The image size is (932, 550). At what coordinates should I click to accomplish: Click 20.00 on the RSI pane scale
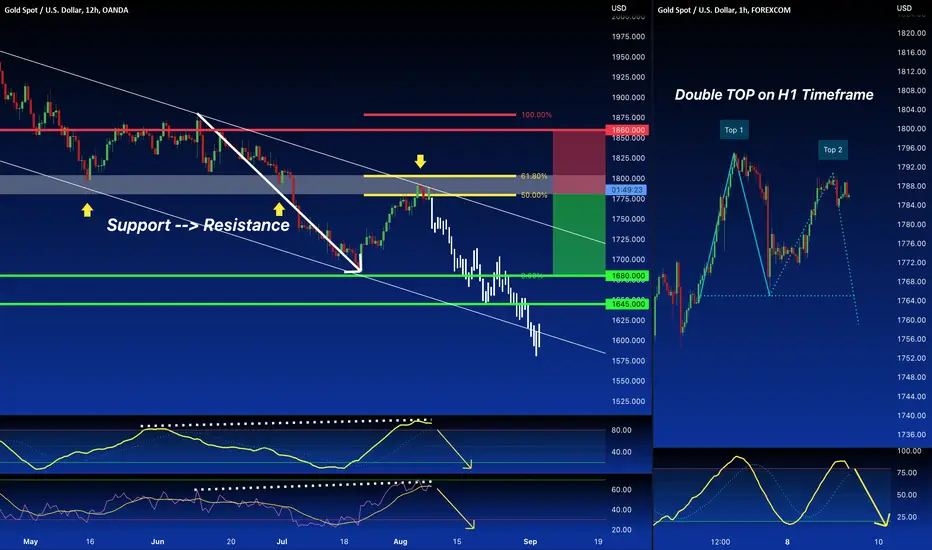point(621,530)
